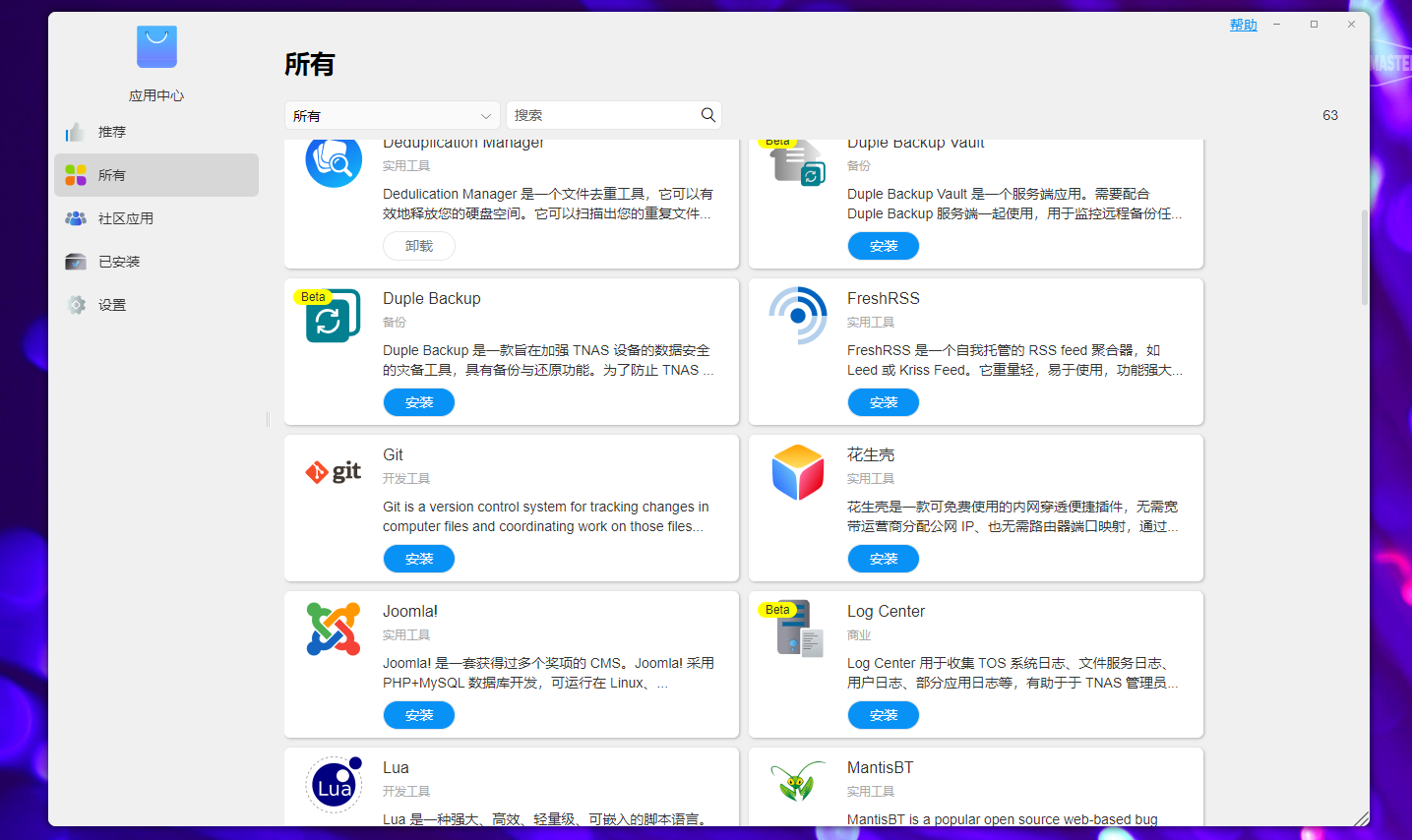
Task: Click the MantisBT title text
Action: tap(880, 767)
